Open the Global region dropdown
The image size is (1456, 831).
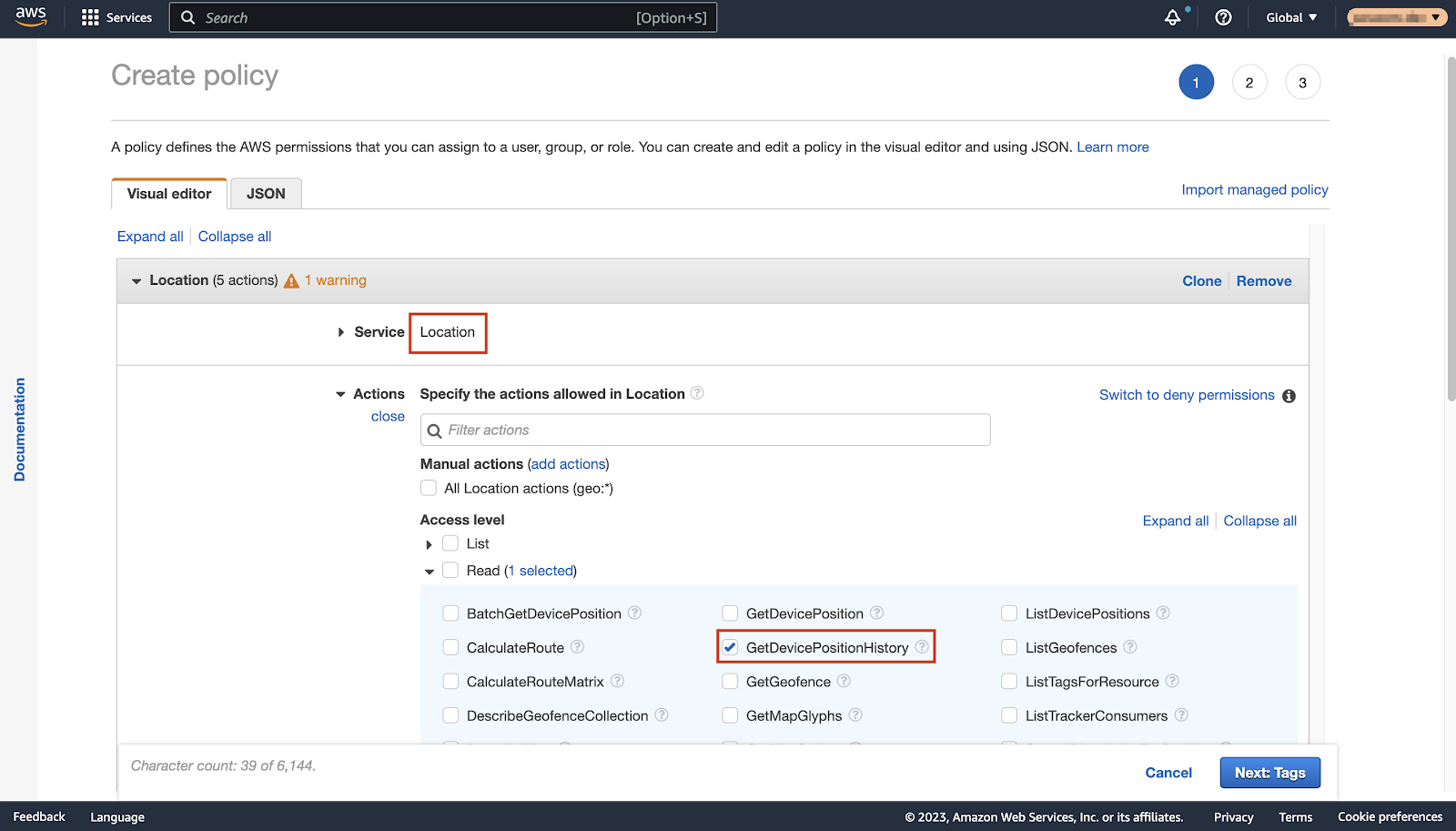(1291, 17)
